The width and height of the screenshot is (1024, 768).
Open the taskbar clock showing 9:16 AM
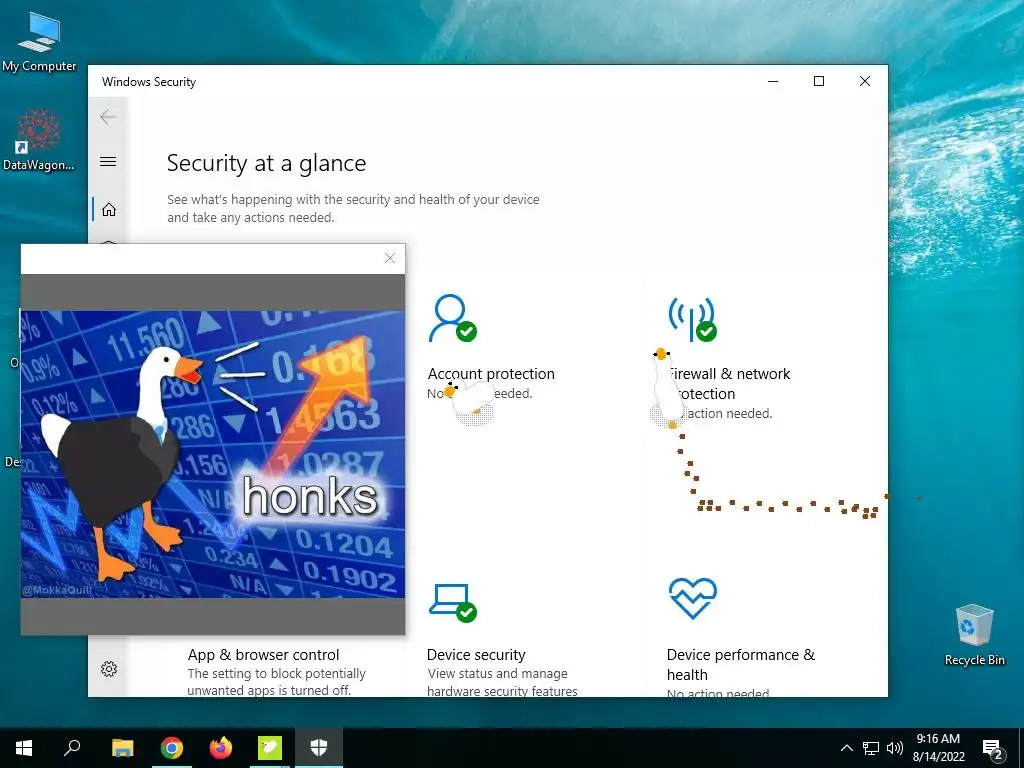coord(938,748)
